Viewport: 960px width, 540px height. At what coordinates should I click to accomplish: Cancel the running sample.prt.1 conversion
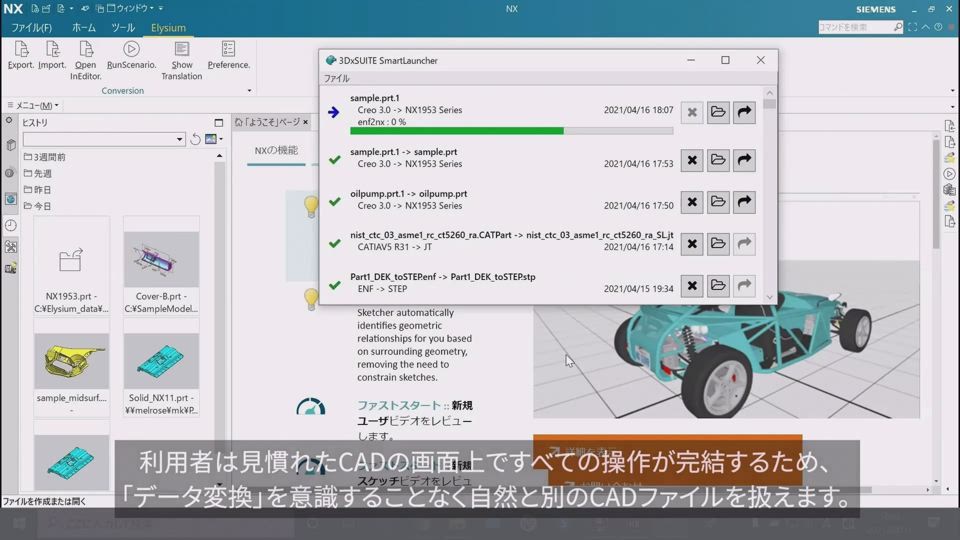pos(692,112)
